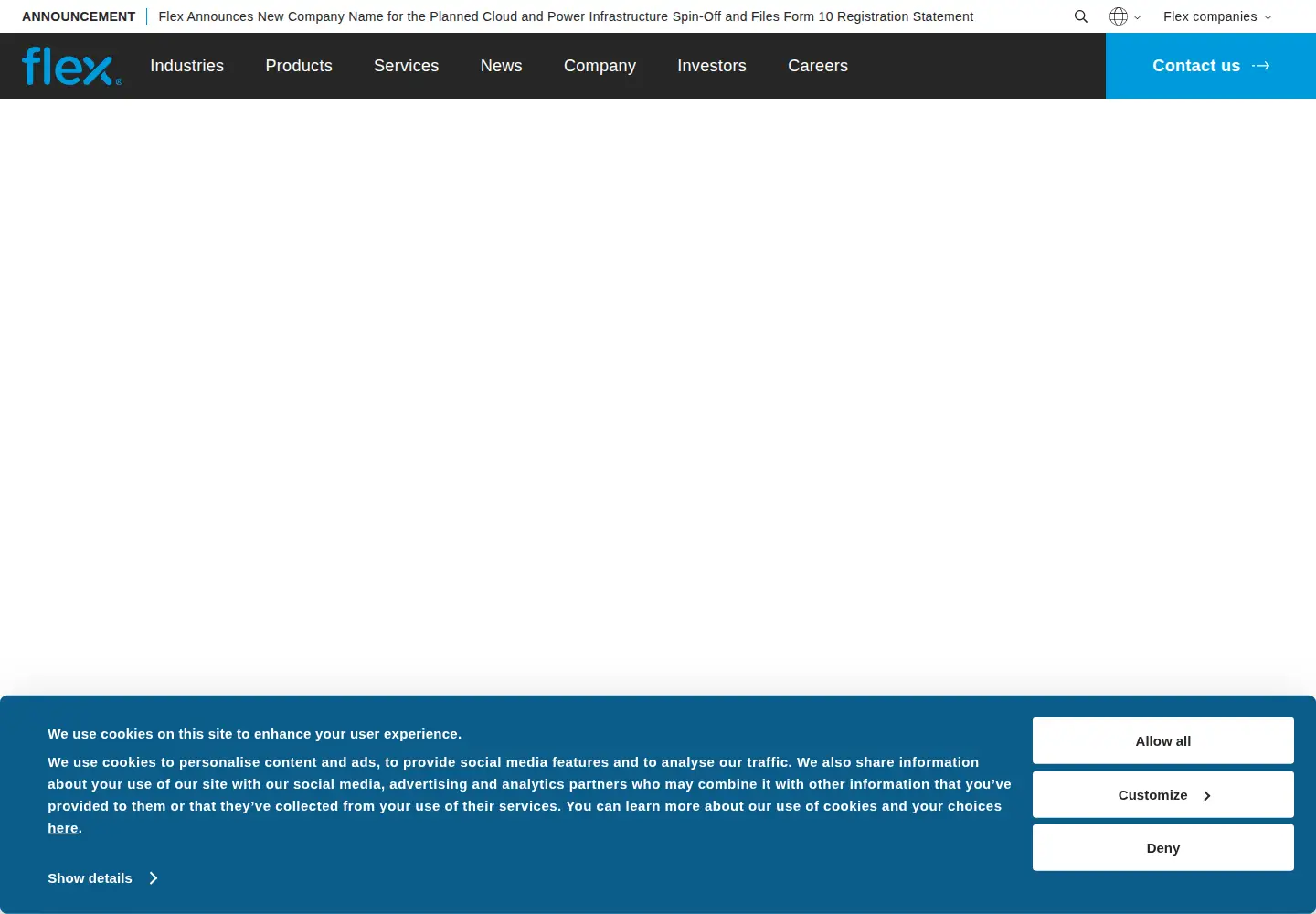Viewport: 1316px width, 914px height.
Task: Accept cookies with Allow all
Action: coord(1163,741)
